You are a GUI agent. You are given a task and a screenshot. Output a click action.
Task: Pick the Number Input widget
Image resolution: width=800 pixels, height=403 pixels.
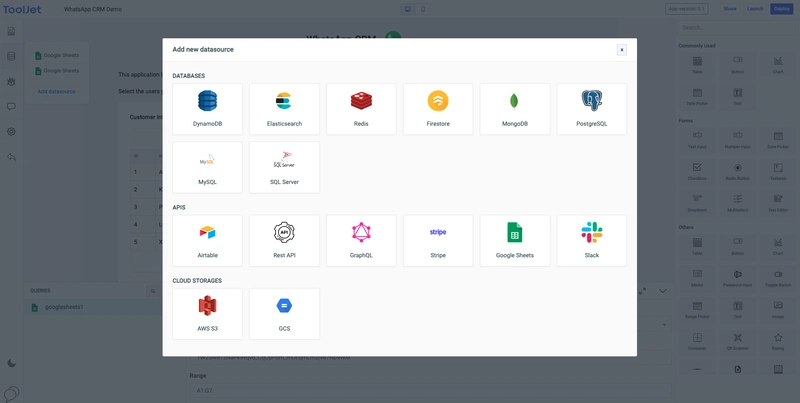tap(737, 140)
